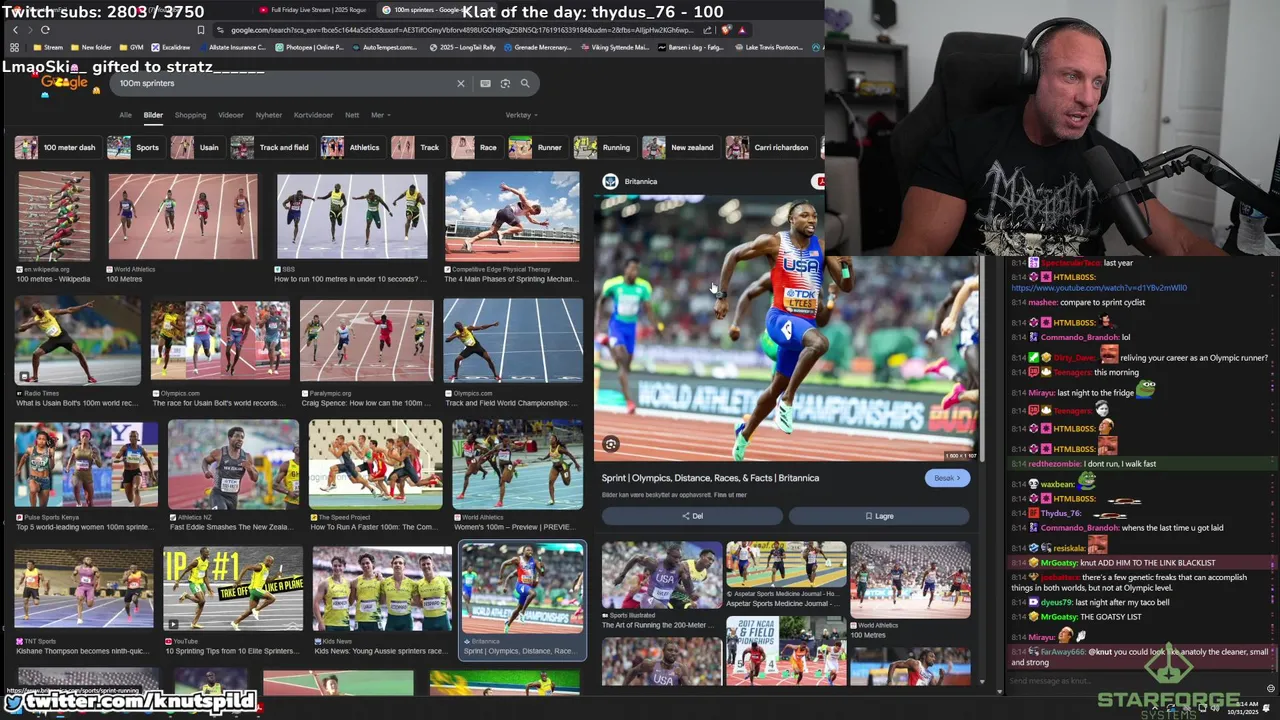This screenshot has width=1280, height=720.
Task: Search by image with Google Lens icon
Action: (x=505, y=83)
